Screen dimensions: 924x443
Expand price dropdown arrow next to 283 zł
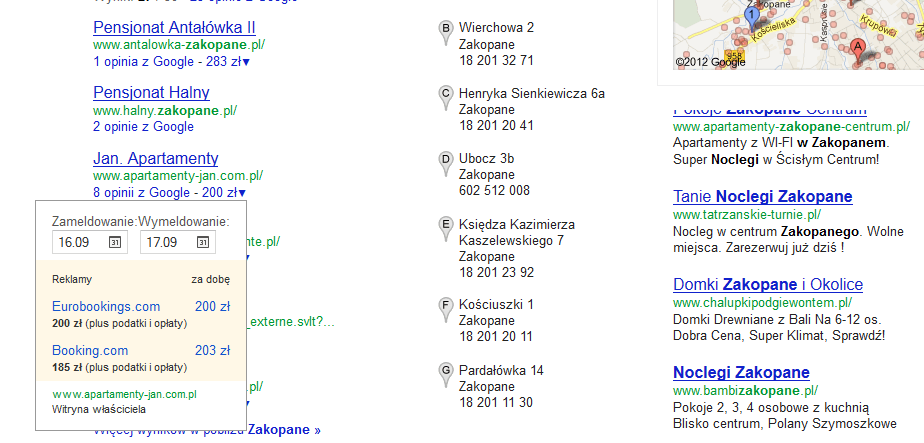tap(246, 62)
